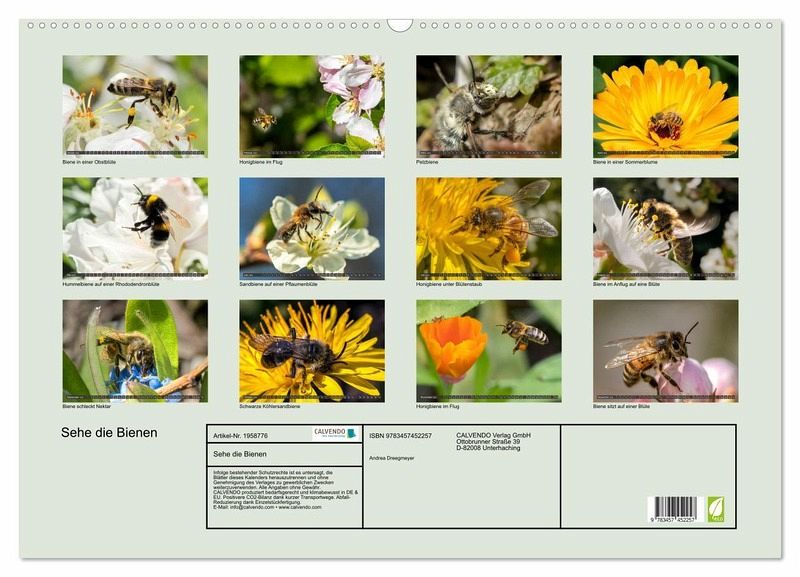Select the orange flower 'Honigbiene im Flug' thumbnail
800x577 pixels.
pyautogui.click(x=489, y=351)
